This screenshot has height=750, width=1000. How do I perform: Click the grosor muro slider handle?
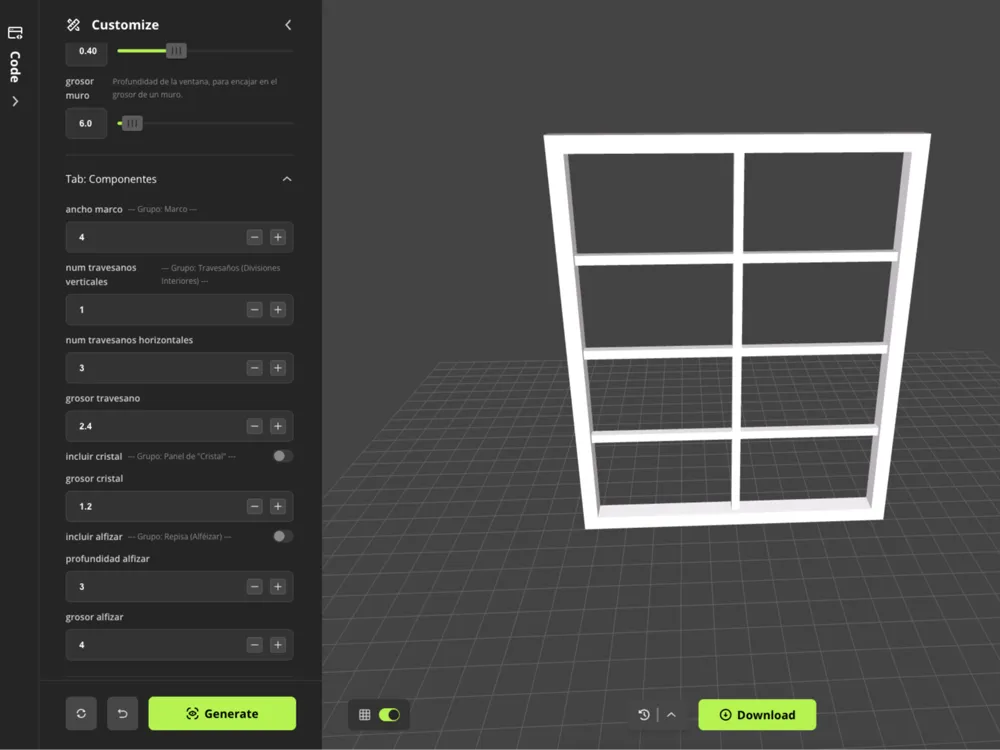coord(131,123)
